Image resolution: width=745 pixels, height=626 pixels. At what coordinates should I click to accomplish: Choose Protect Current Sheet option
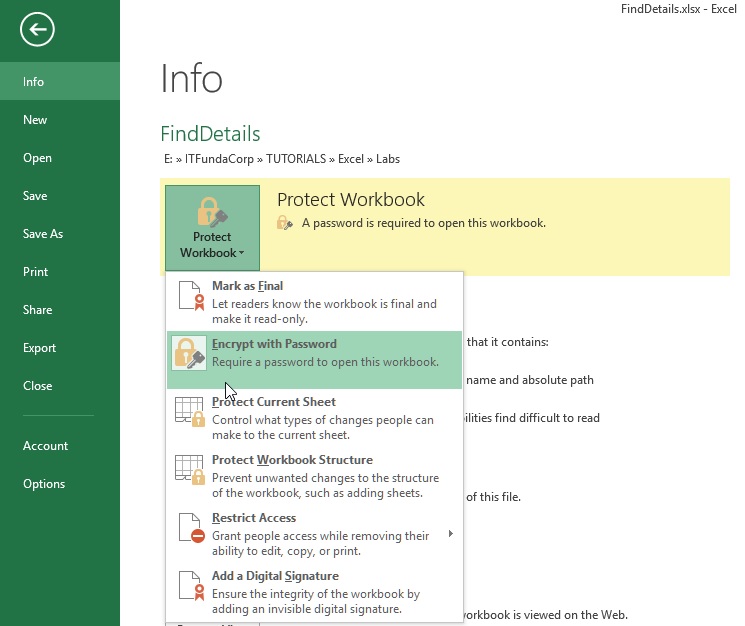click(x=314, y=418)
